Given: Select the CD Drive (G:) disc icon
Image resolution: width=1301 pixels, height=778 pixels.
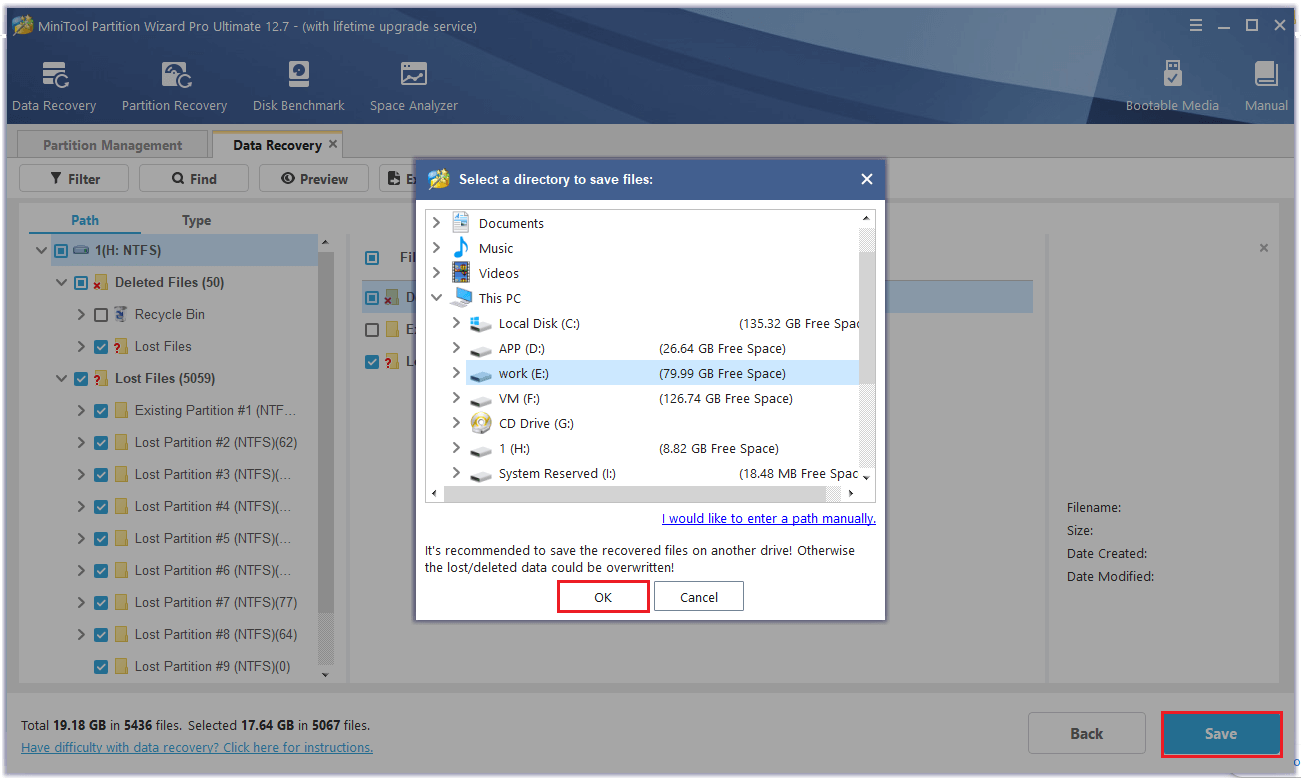Looking at the screenshot, I should click(481, 423).
